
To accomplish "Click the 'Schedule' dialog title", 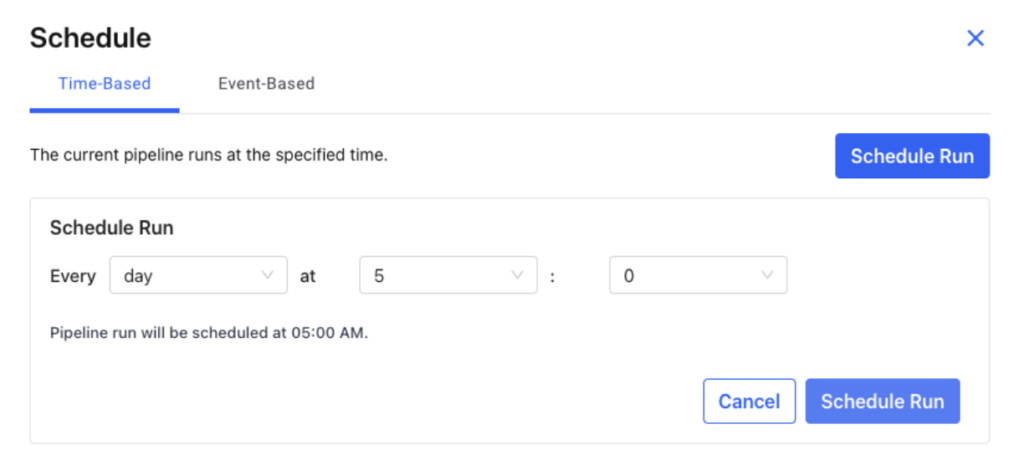I will coord(90,39).
